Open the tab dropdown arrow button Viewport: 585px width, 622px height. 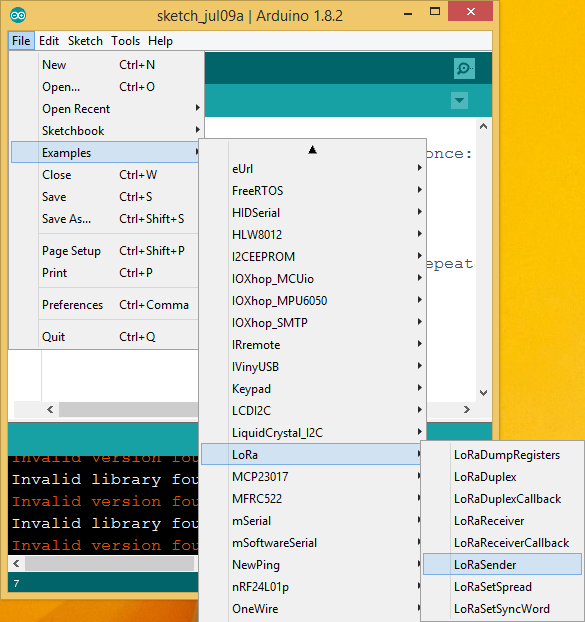pyautogui.click(x=459, y=100)
